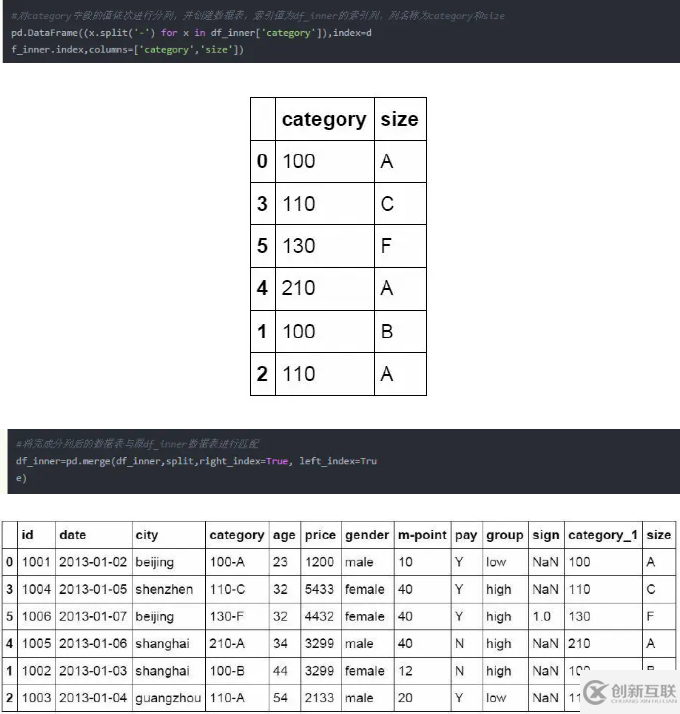The width and height of the screenshot is (680, 714).
Task: Select the price cell showing 5433
Action: (320, 590)
